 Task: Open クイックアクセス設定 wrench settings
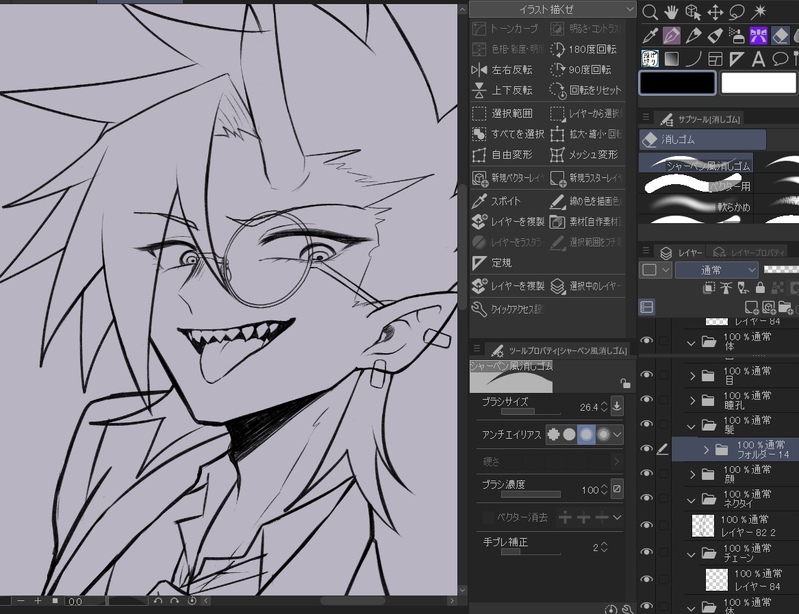[508, 309]
